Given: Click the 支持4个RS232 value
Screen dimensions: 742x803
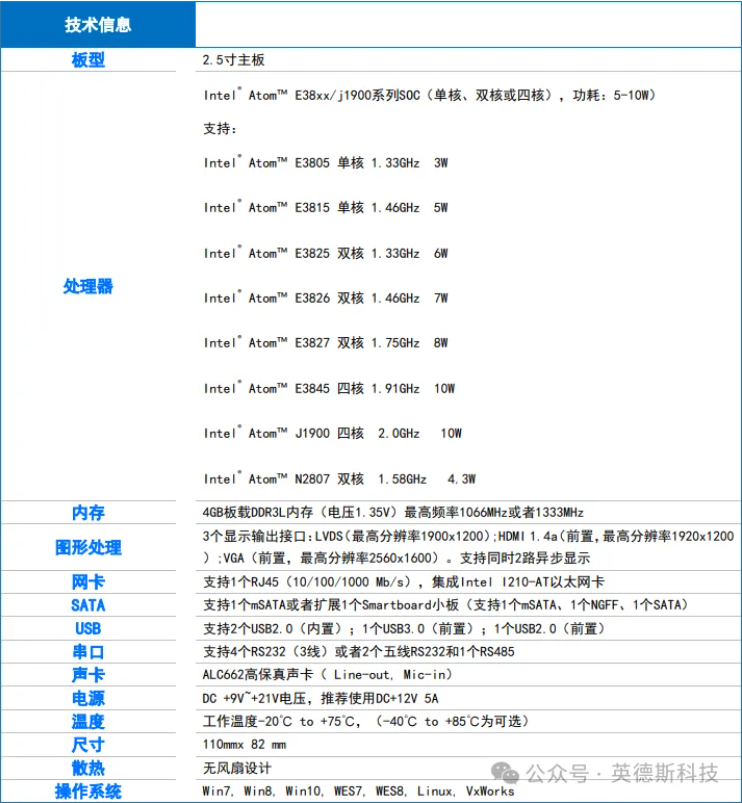Looking at the screenshot, I should coord(359,651).
